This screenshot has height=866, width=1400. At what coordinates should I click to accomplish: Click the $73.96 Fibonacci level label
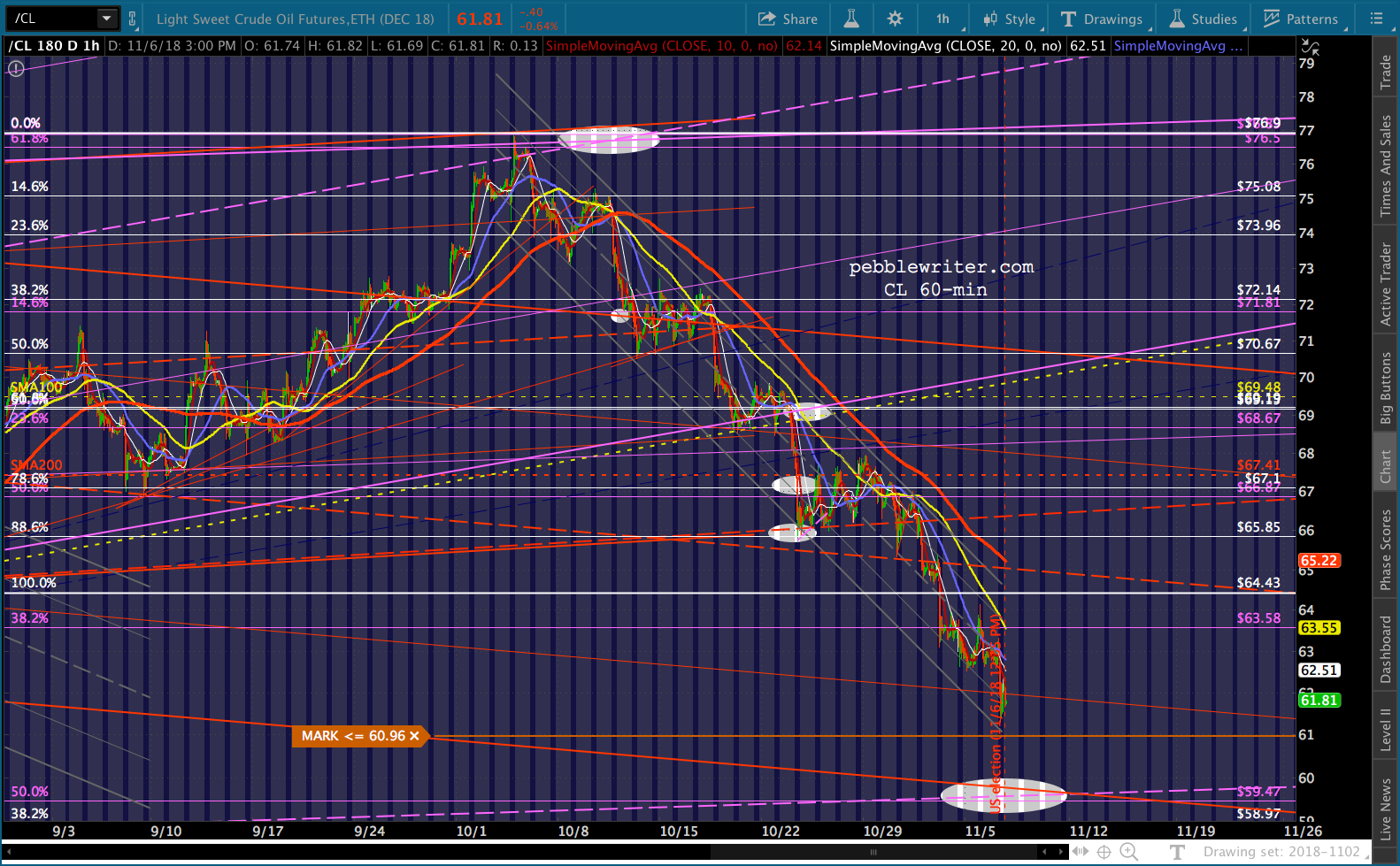coord(1258,226)
